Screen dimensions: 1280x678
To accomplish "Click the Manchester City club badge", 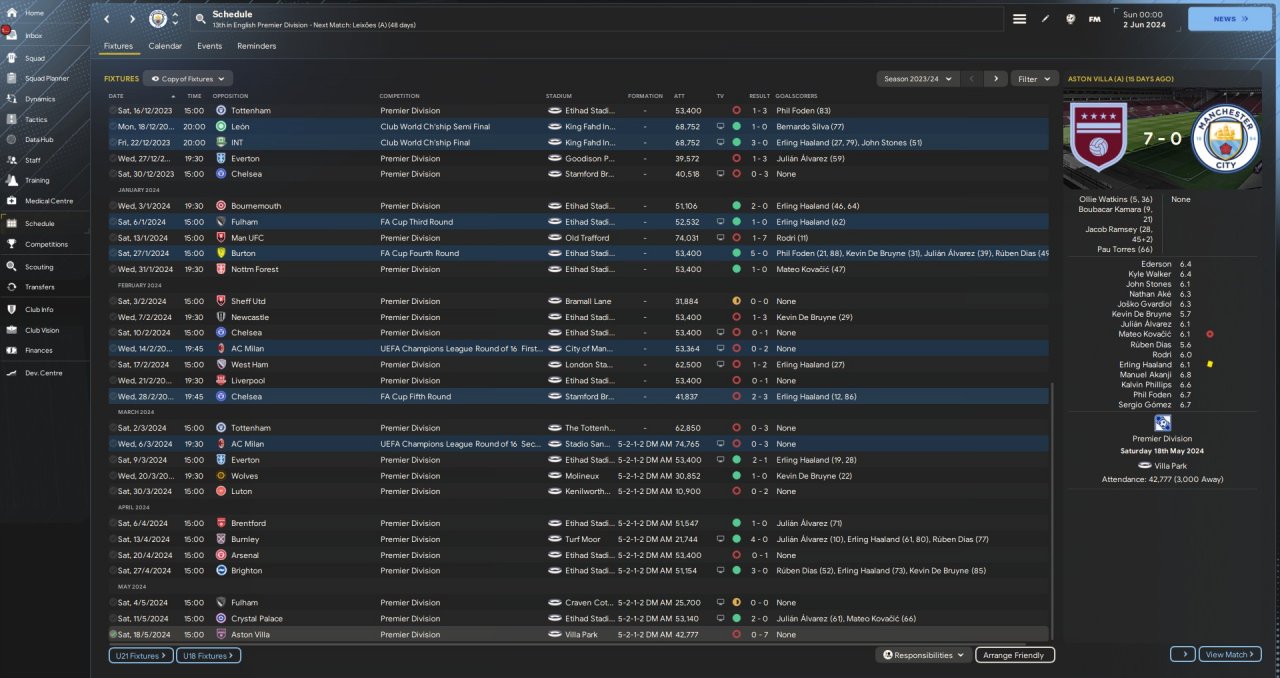I will pos(158,19).
